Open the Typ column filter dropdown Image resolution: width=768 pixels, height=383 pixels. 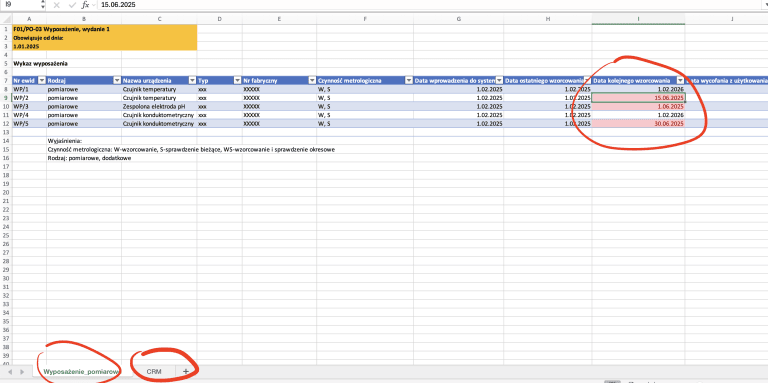tap(238, 80)
